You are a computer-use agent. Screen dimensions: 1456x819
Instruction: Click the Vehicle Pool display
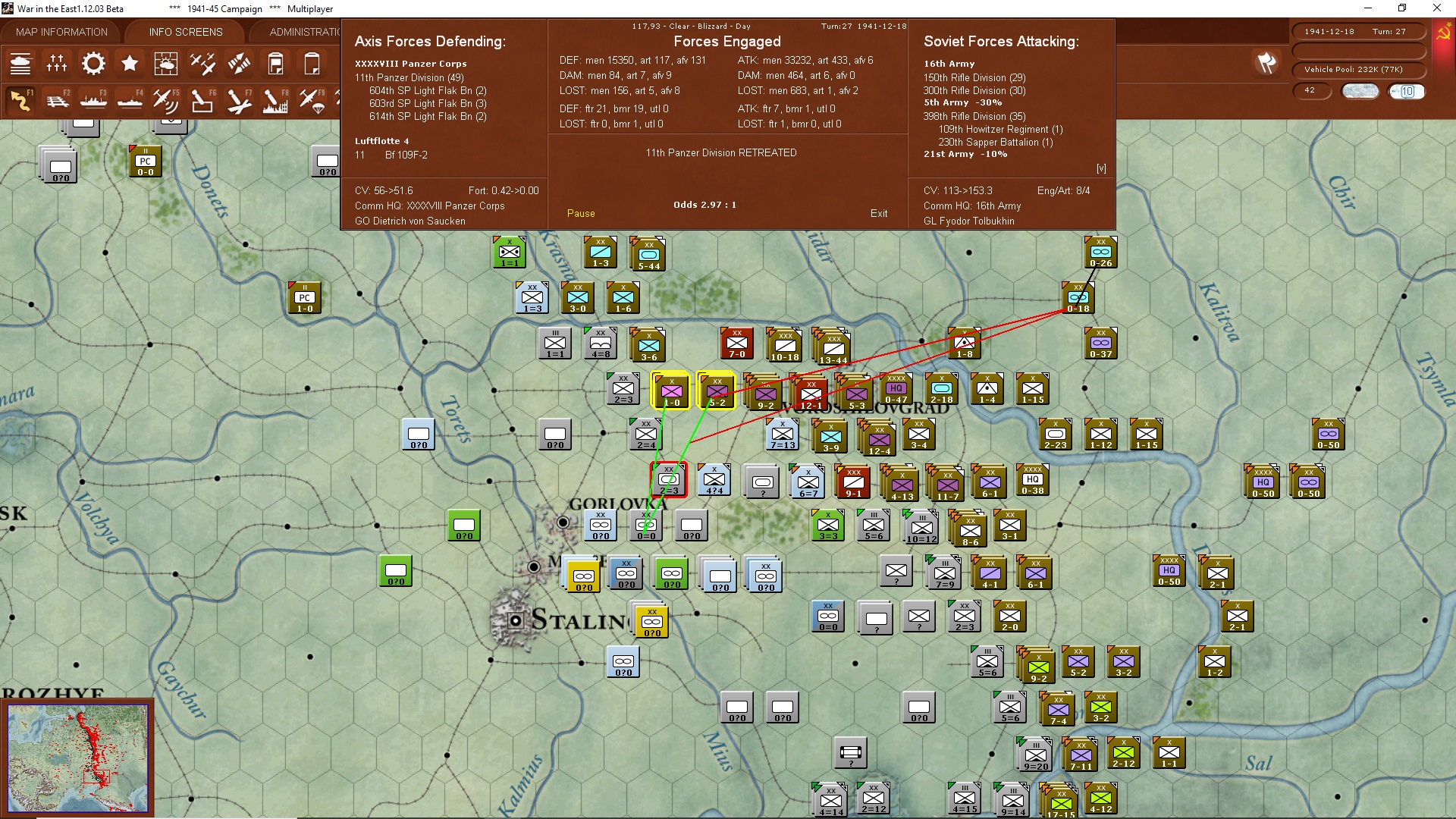1359,70
